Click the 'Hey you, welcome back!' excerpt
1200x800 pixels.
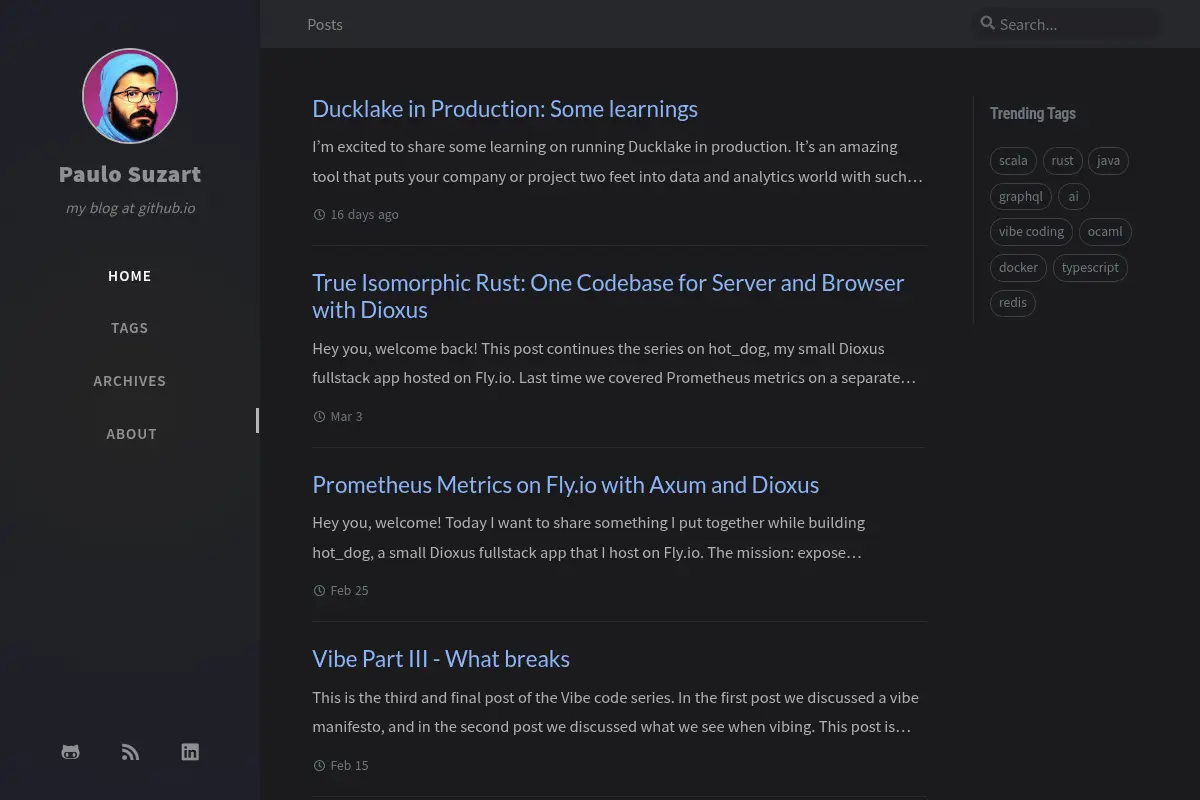pyautogui.click(x=614, y=364)
